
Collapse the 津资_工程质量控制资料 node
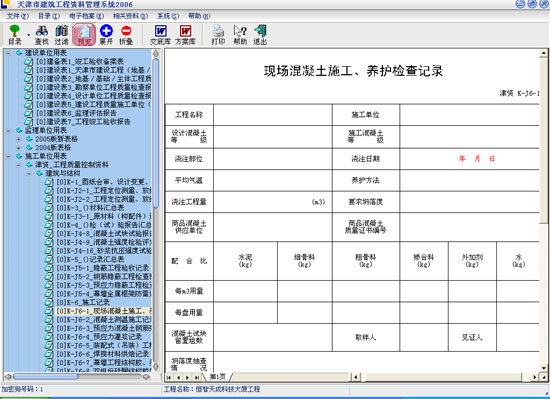pos(19,165)
